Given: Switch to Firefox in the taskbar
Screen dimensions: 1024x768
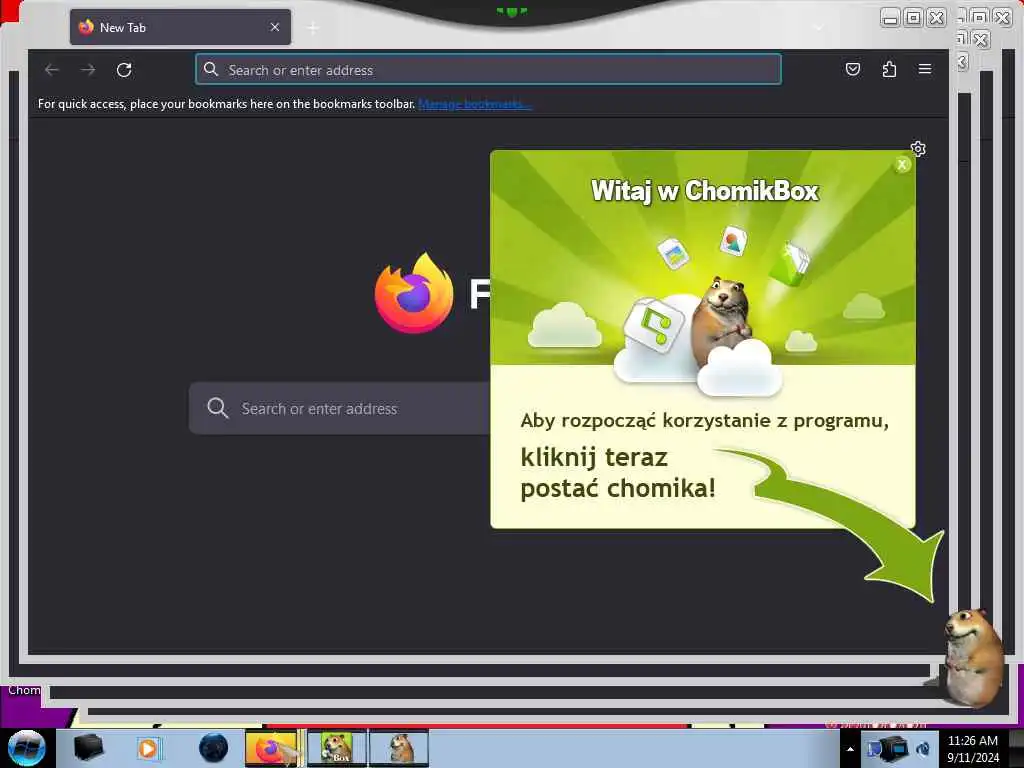Looking at the screenshot, I should (272, 748).
